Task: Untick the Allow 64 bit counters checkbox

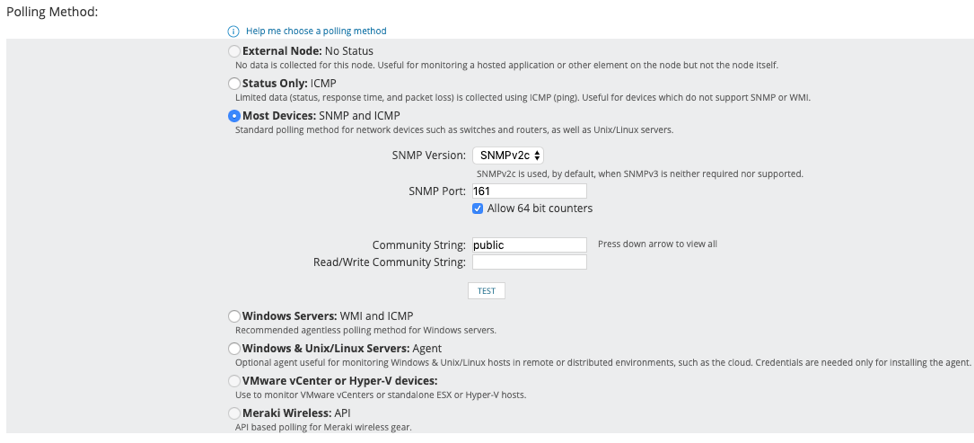Action: tap(478, 209)
